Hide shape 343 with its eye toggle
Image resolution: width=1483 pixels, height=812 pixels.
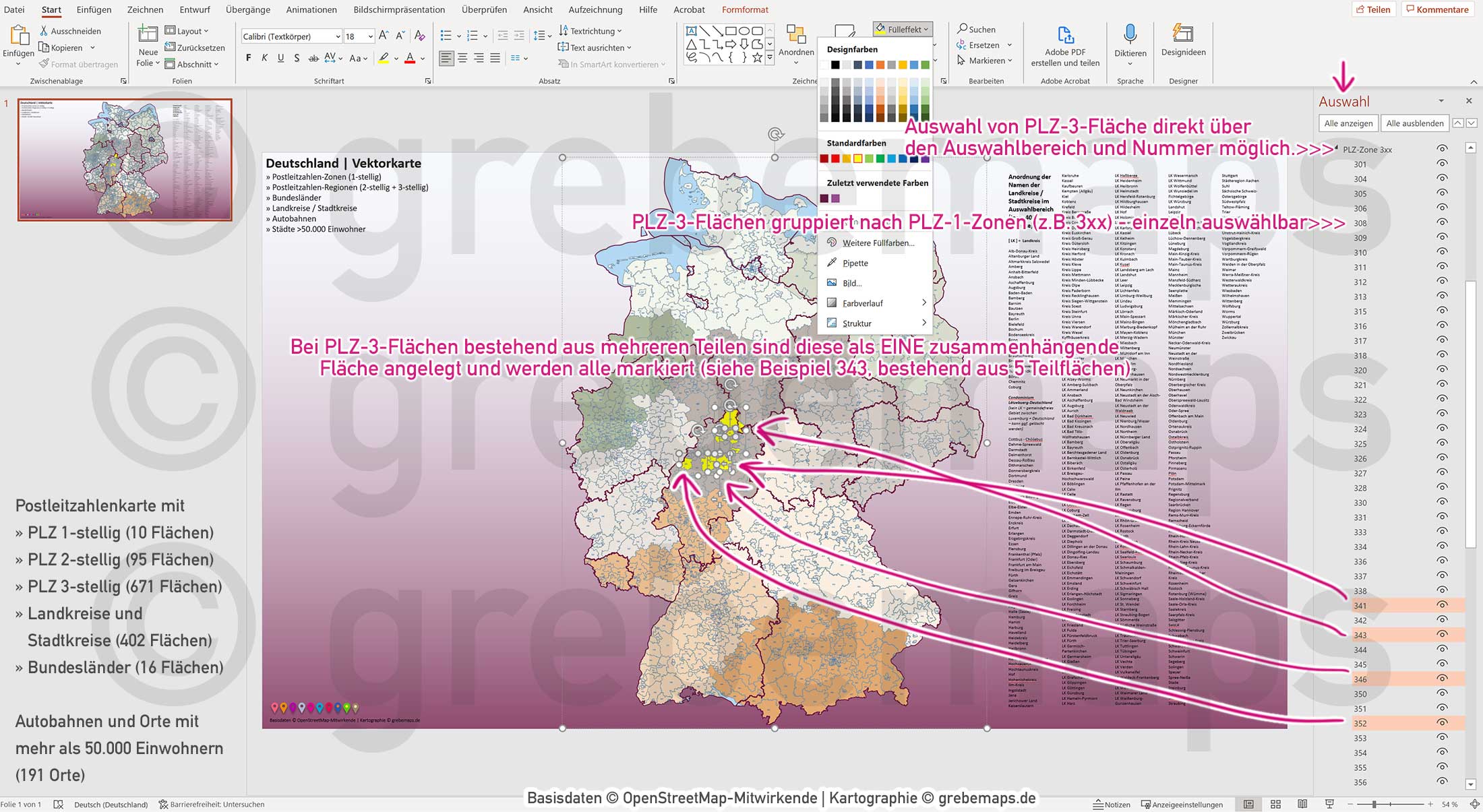pos(1443,634)
